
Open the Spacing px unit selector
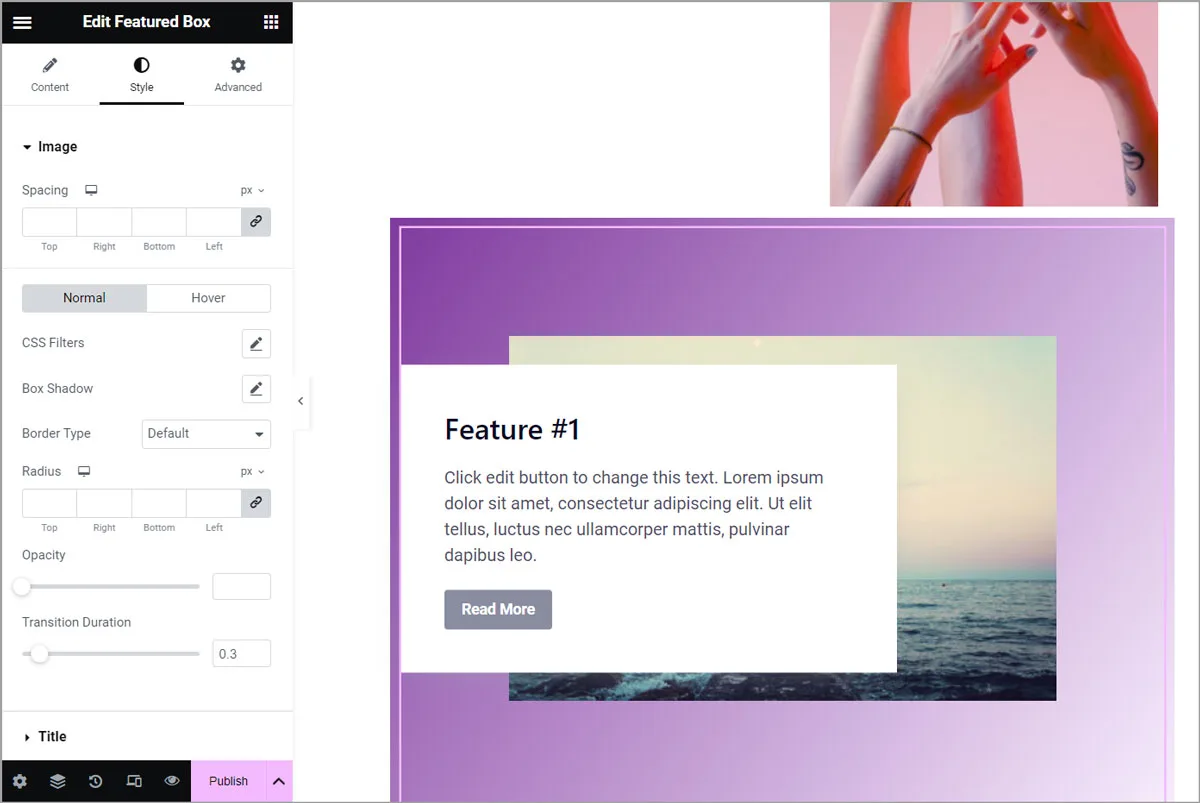[x=252, y=190]
